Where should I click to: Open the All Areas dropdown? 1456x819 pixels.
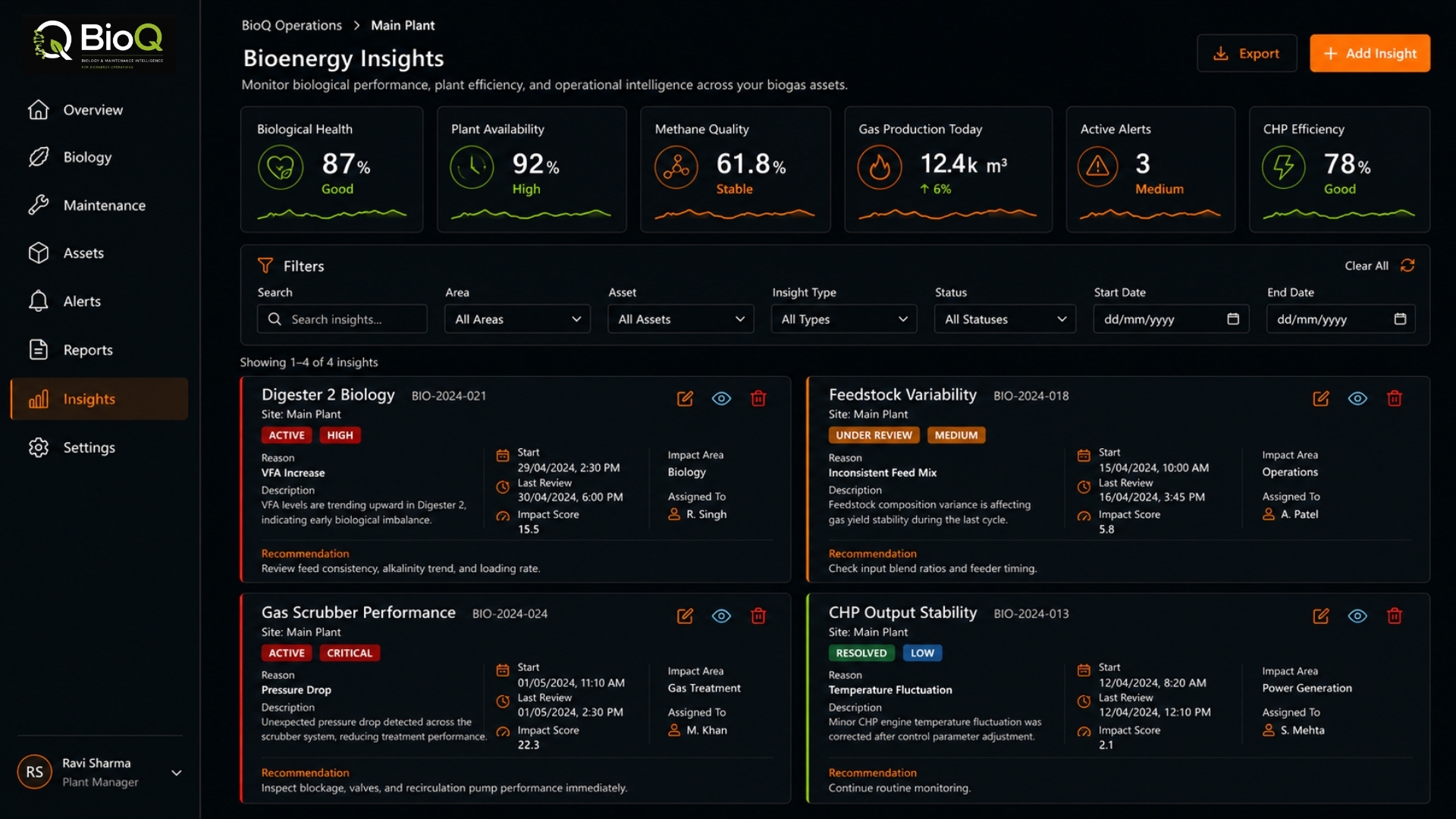click(518, 319)
